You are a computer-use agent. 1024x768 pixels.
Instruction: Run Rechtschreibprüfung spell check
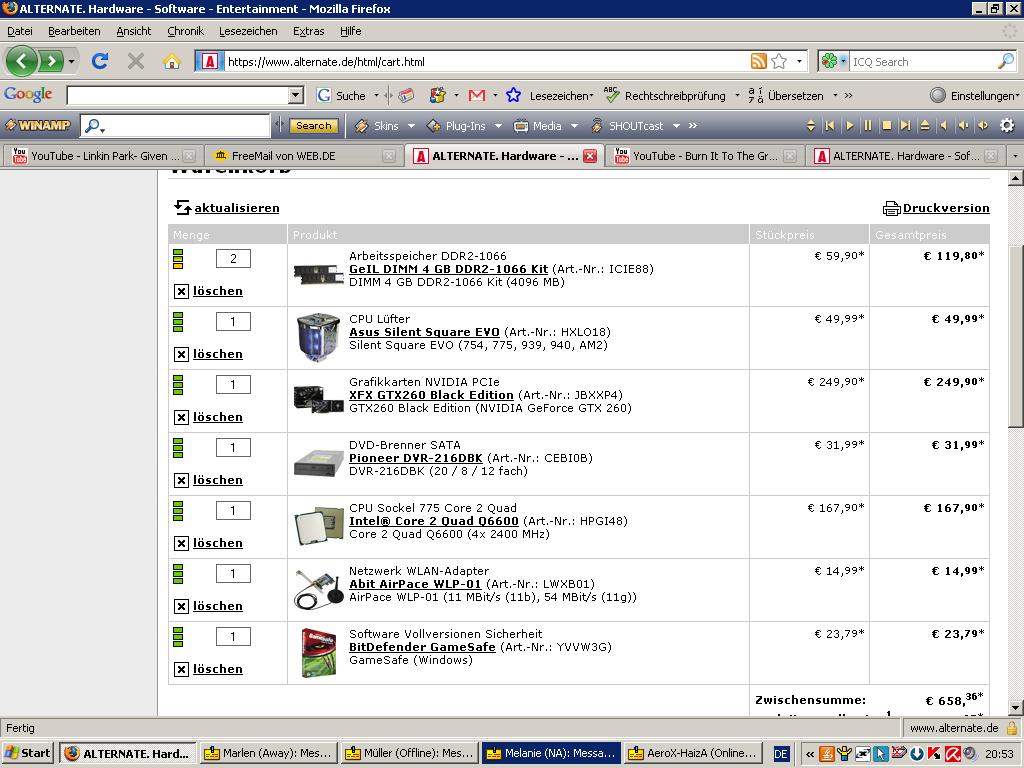(x=664, y=95)
